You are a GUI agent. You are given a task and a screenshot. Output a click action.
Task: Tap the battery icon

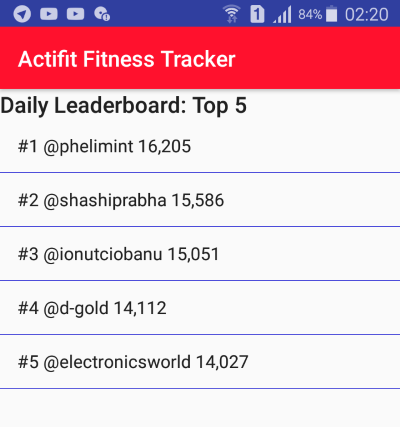tap(331, 14)
